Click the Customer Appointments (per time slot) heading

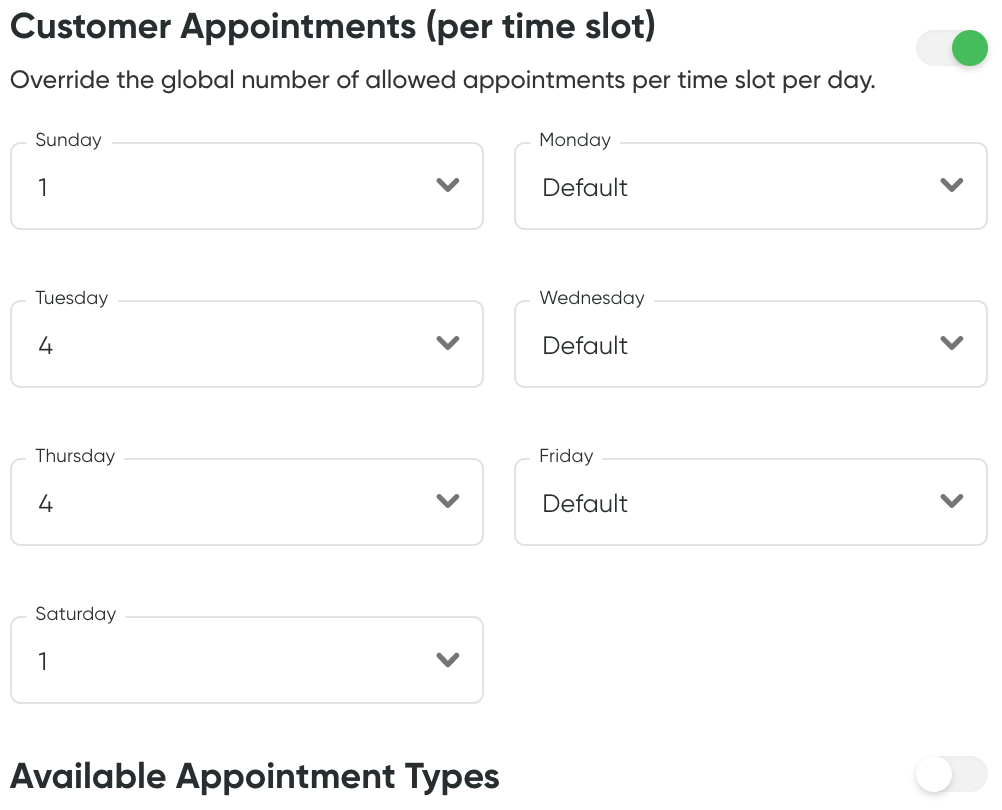[x=333, y=27]
